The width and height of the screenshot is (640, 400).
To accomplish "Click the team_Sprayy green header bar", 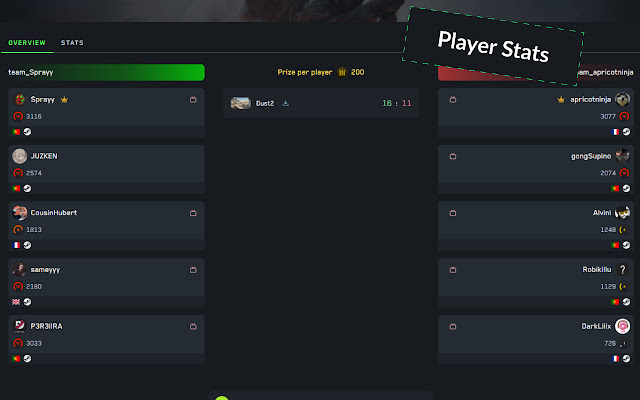I will (x=106, y=72).
